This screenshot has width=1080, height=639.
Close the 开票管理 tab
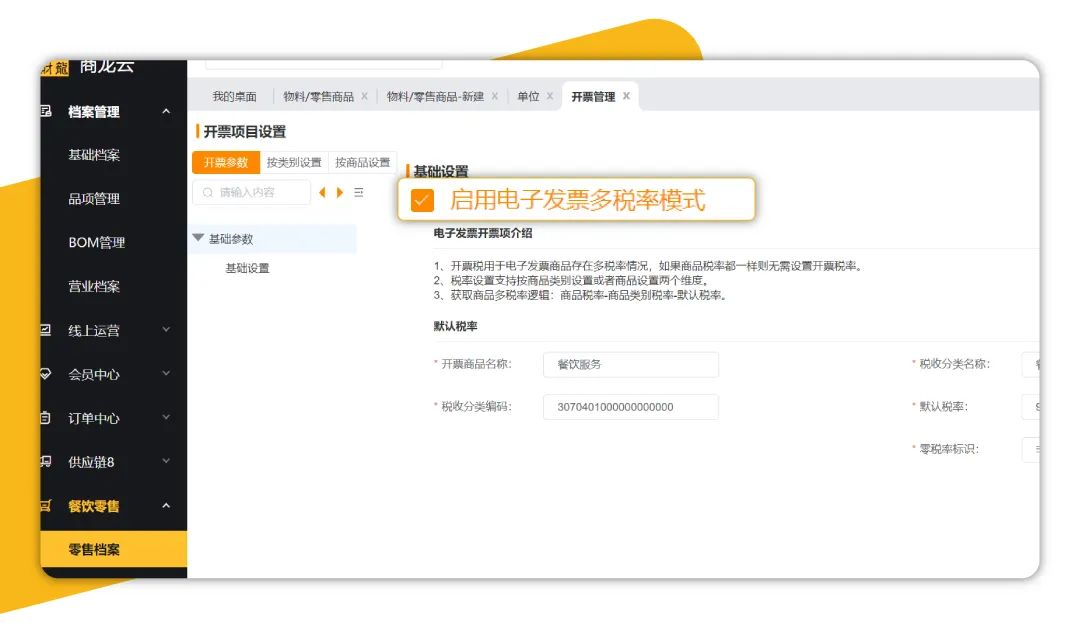[x=626, y=96]
